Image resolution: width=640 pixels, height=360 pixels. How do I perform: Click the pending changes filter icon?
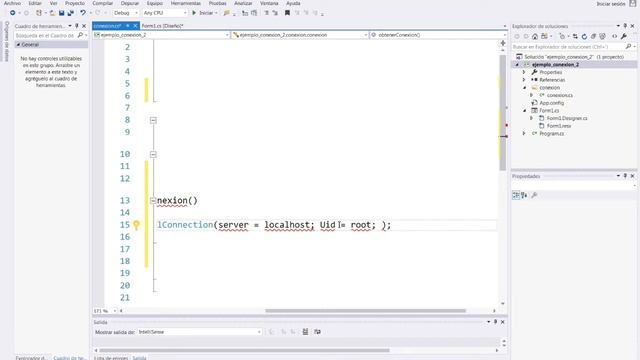pyautogui.click(x=563, y=36)
